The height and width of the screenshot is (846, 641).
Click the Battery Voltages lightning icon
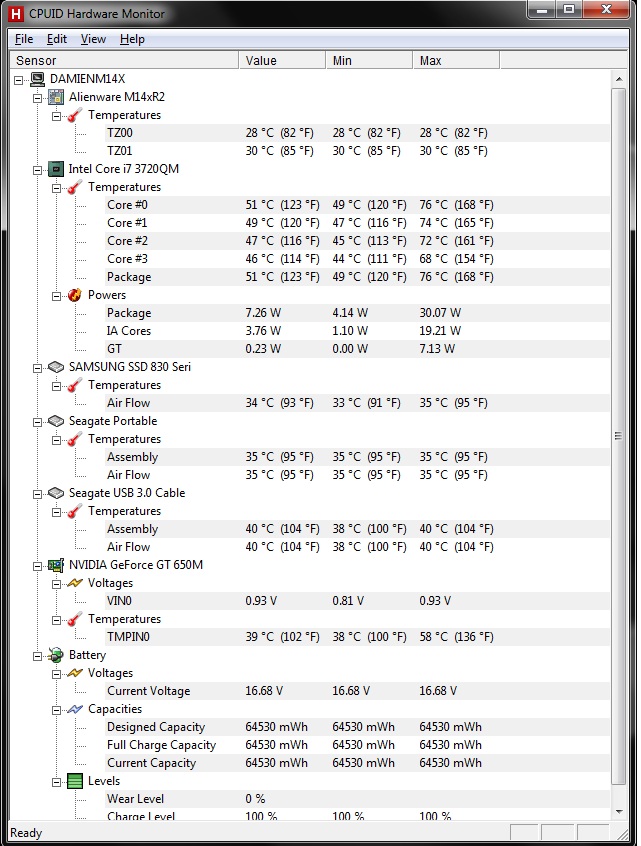pos(75,673)
